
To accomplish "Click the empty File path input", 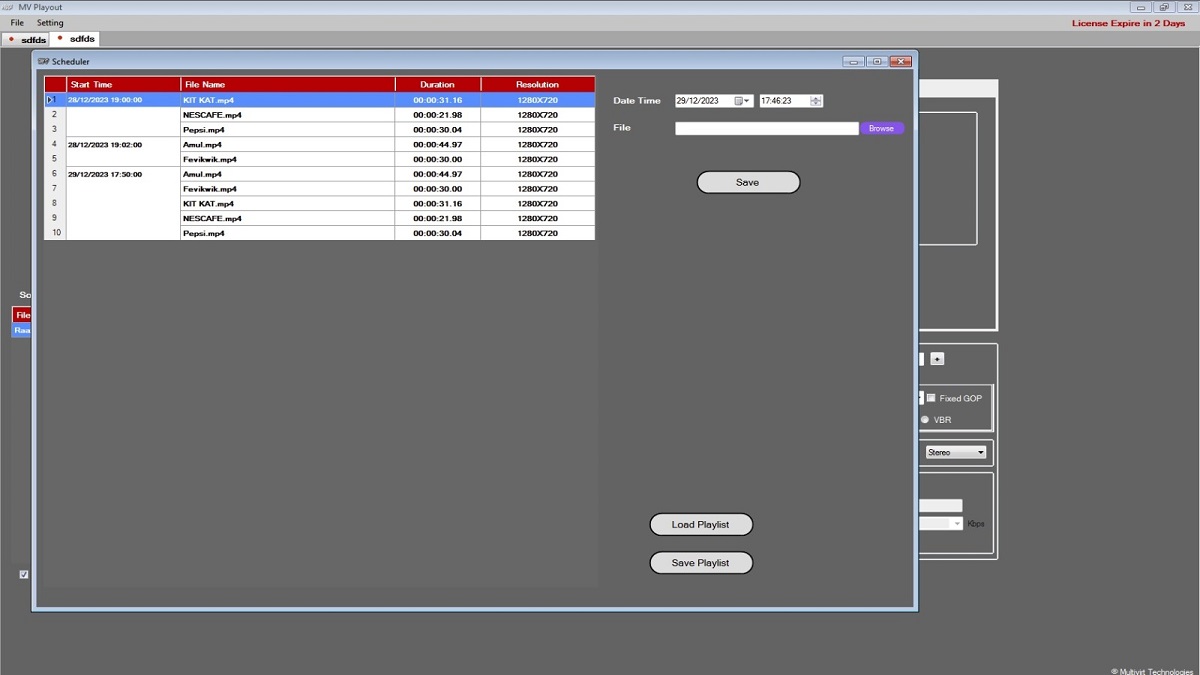I will (x=767, y=128).
